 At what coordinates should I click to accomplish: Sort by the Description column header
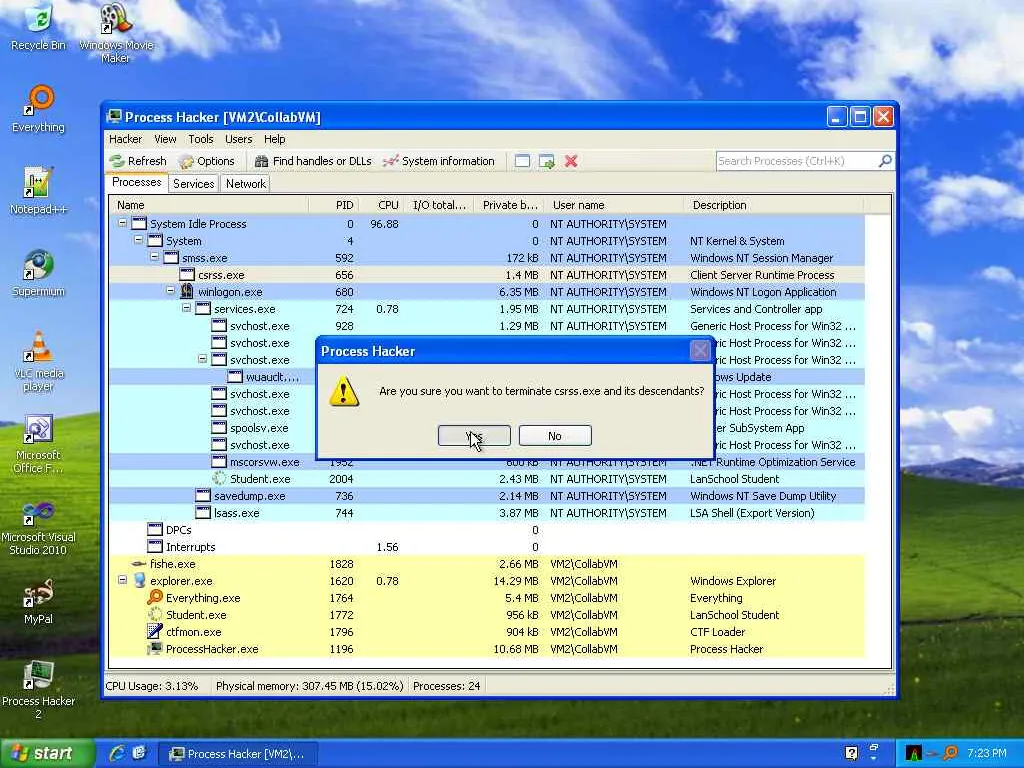[x=774, y=205]
